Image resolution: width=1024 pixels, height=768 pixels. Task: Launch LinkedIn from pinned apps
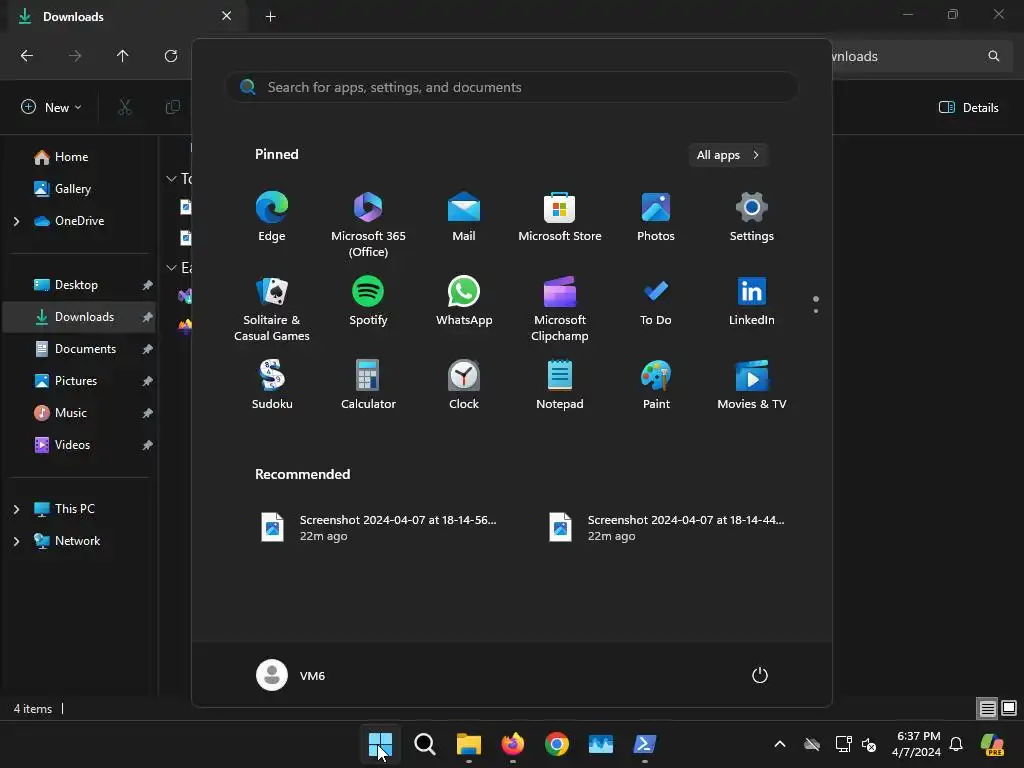752,301
